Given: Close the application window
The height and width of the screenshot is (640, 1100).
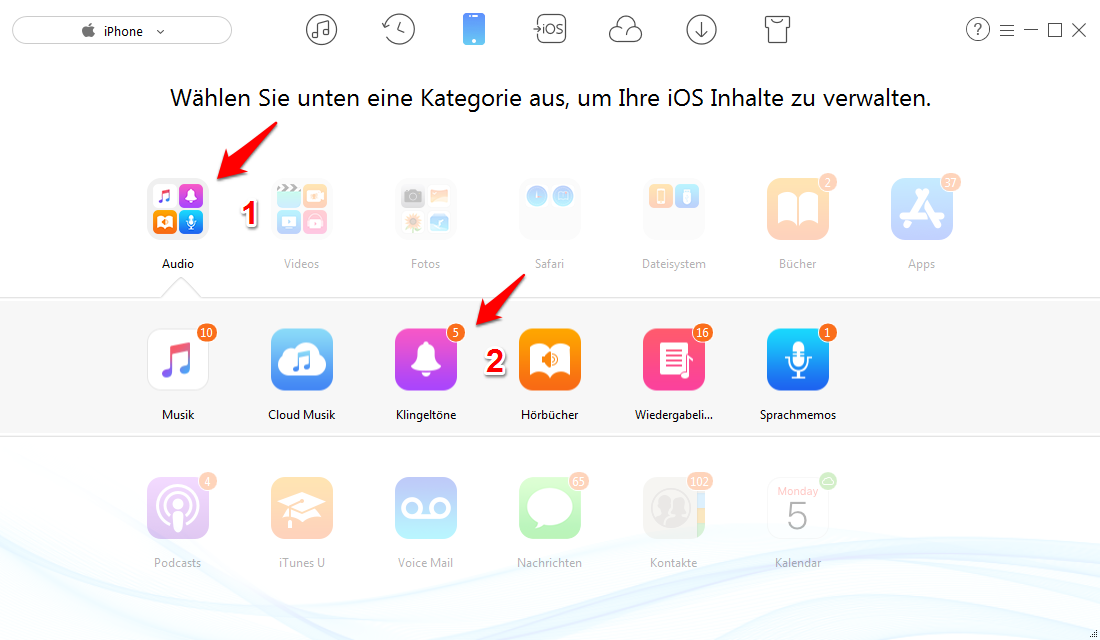Looking at the screenshot, I should pyautogui.click(x=1079, y=30).
